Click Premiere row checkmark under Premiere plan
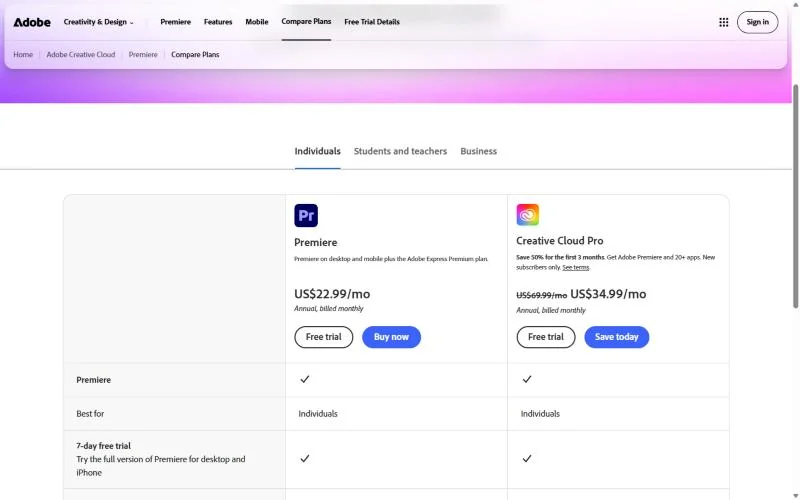The image size is (800, 500). [x=305, y=379]
